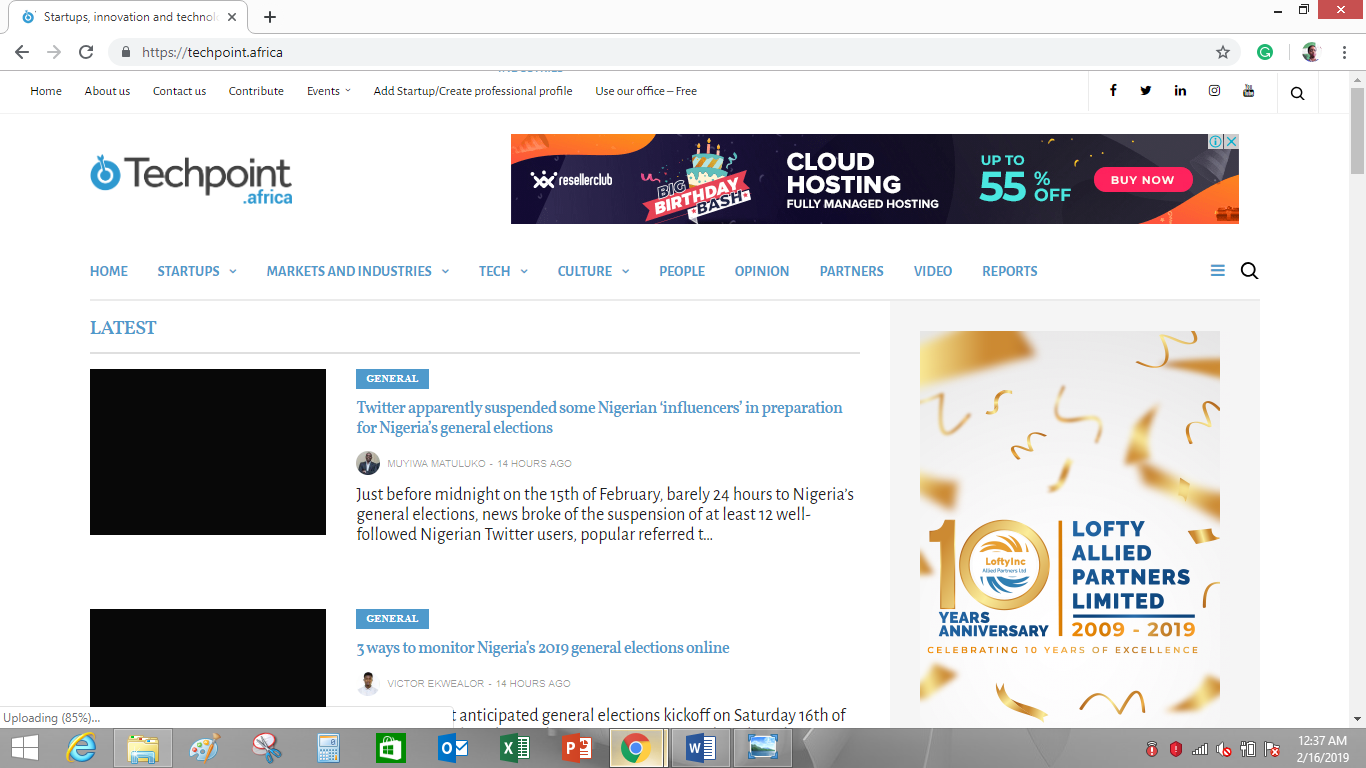The width and height of the screenshot is (1366, 768).
Task: Visit Techpoint's Instagram via its icon
Action: pyautogui.click(x=1214, y=91)
